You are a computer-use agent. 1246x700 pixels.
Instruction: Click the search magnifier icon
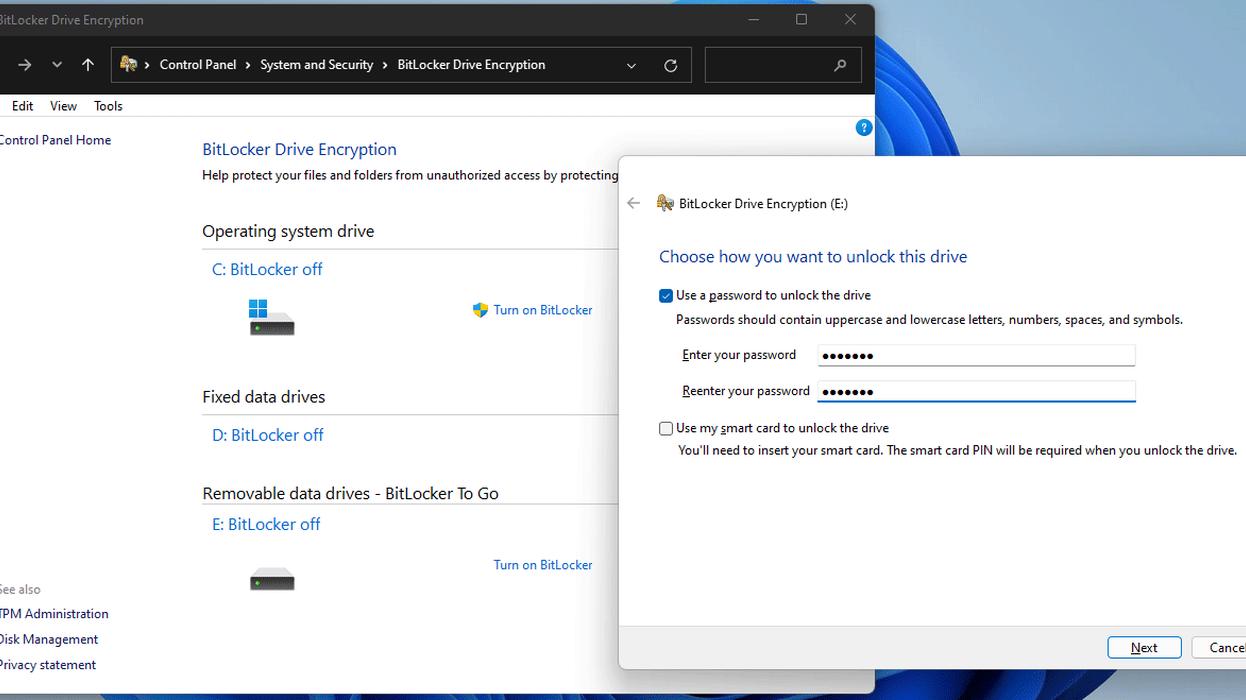(x=840, y=65)
